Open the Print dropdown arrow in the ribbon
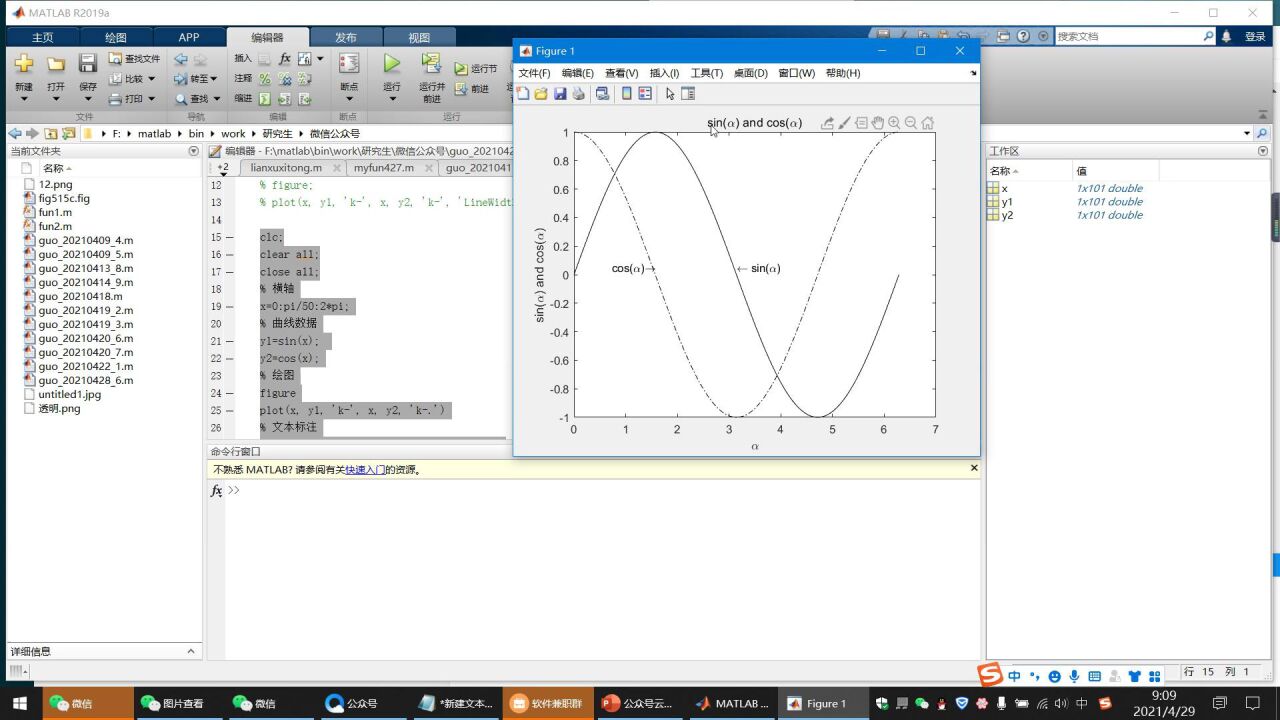Image resolution: width=1280 pixels, height=720 pixels. point(152,99)
